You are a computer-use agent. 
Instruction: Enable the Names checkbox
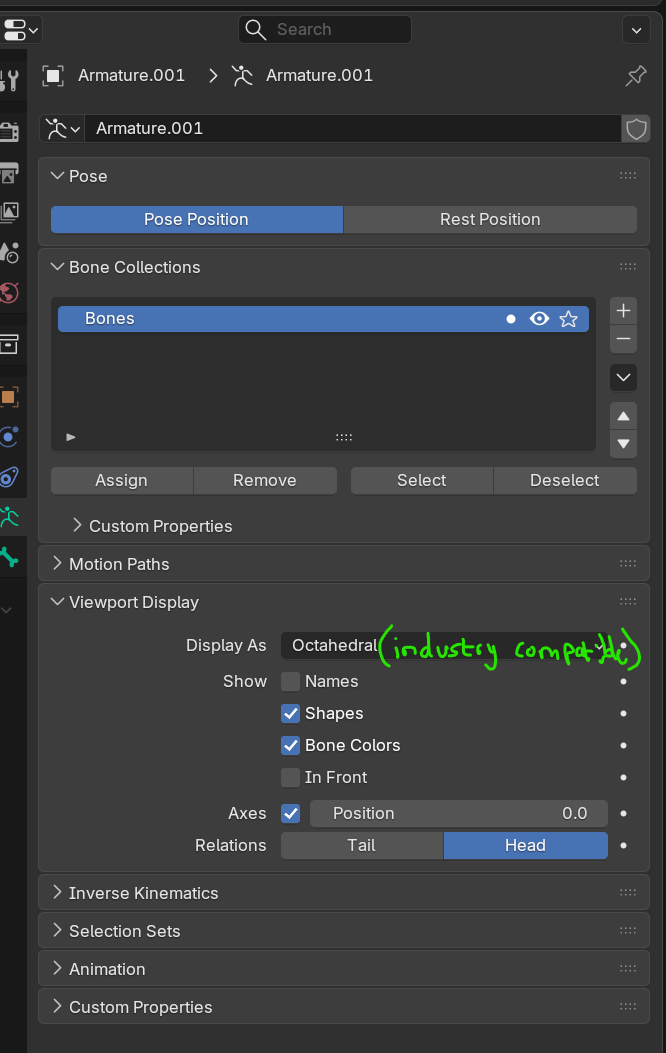[290, 682]
